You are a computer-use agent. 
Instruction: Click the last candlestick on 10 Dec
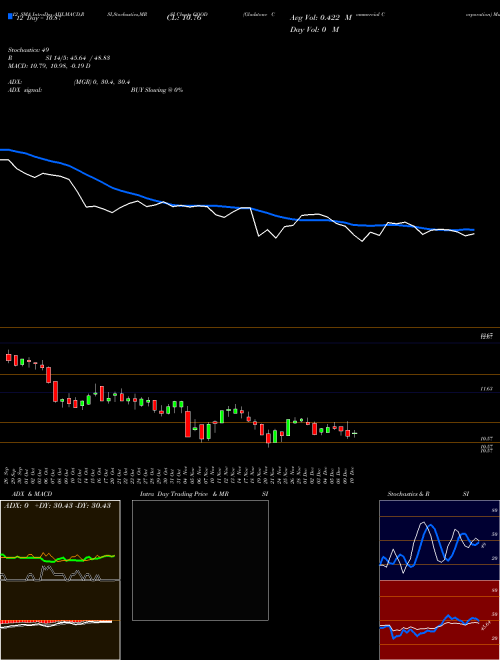tap(354, 434)
